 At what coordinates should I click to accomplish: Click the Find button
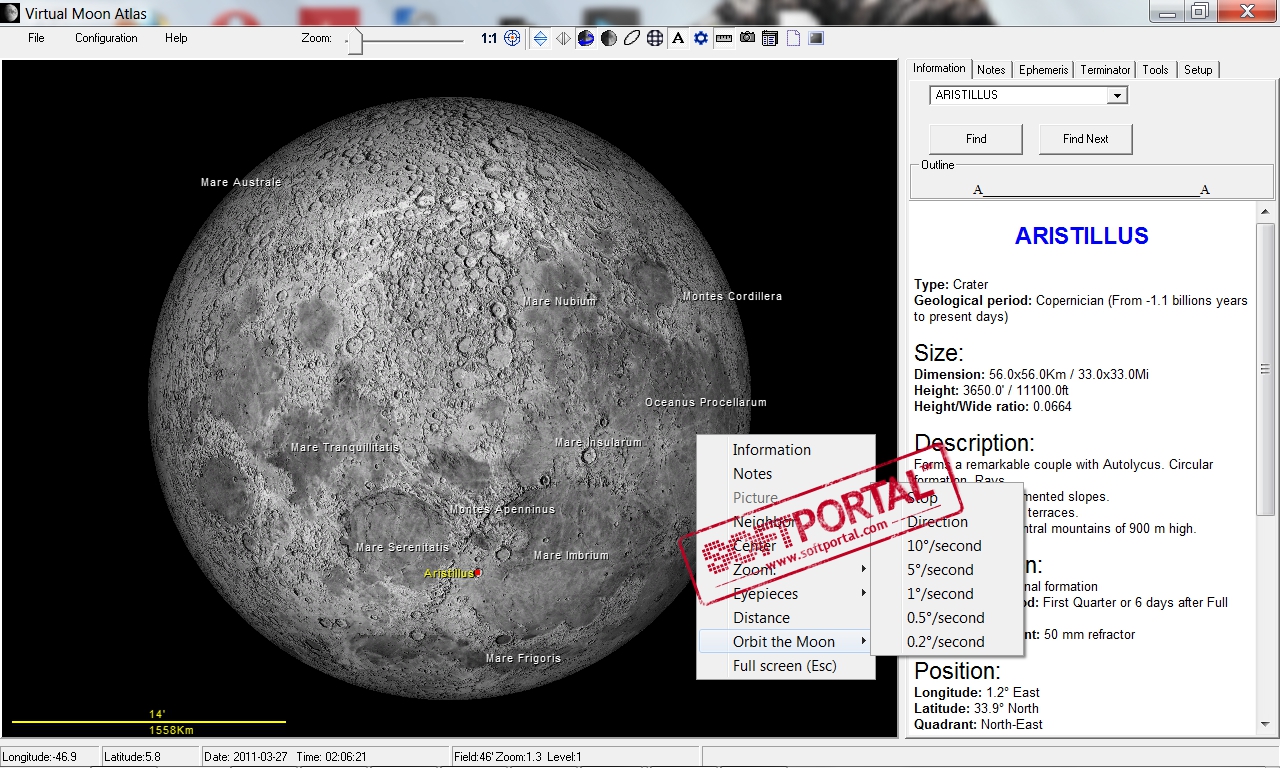976,139
